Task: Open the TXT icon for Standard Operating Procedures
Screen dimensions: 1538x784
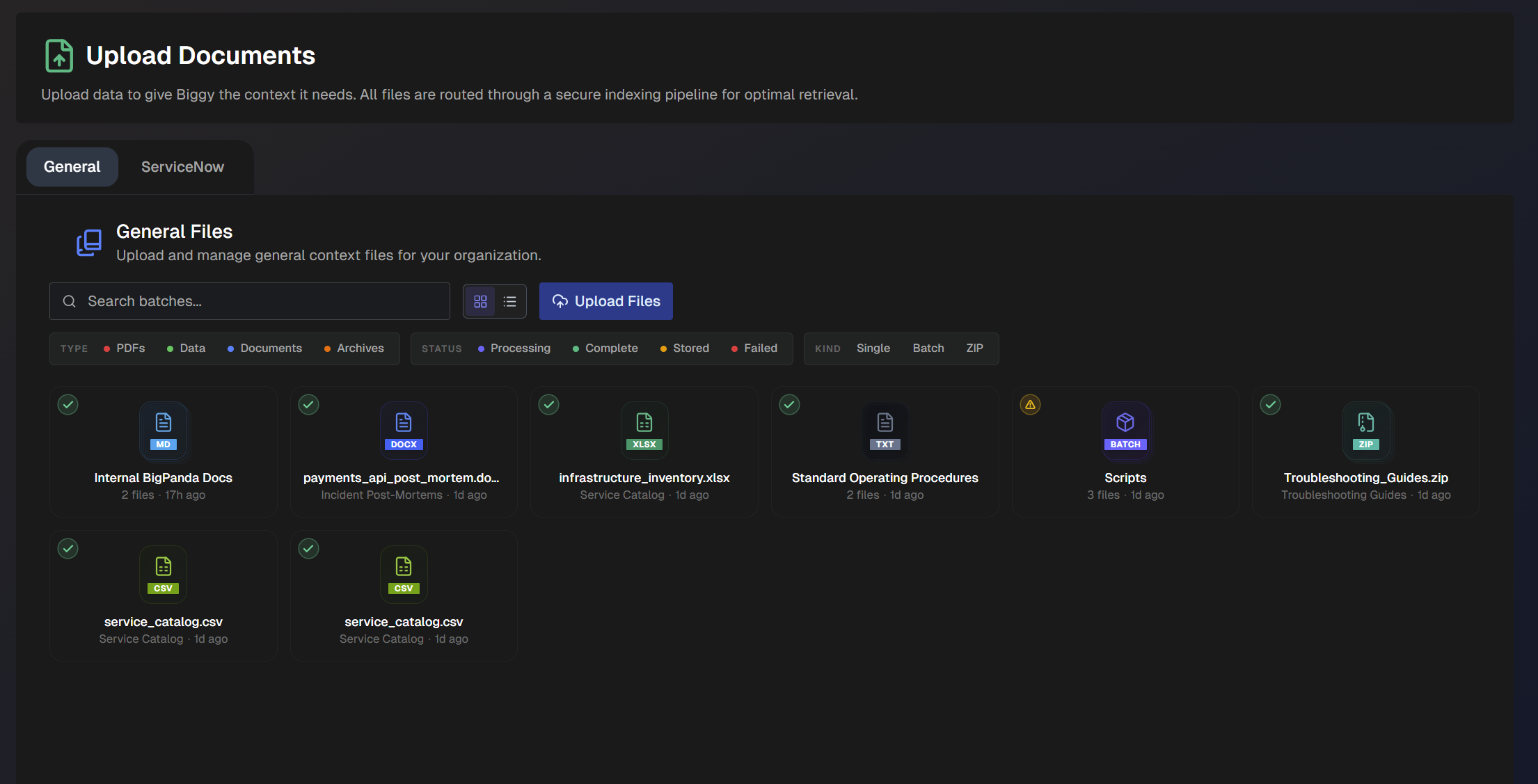Action: (885, 431)
